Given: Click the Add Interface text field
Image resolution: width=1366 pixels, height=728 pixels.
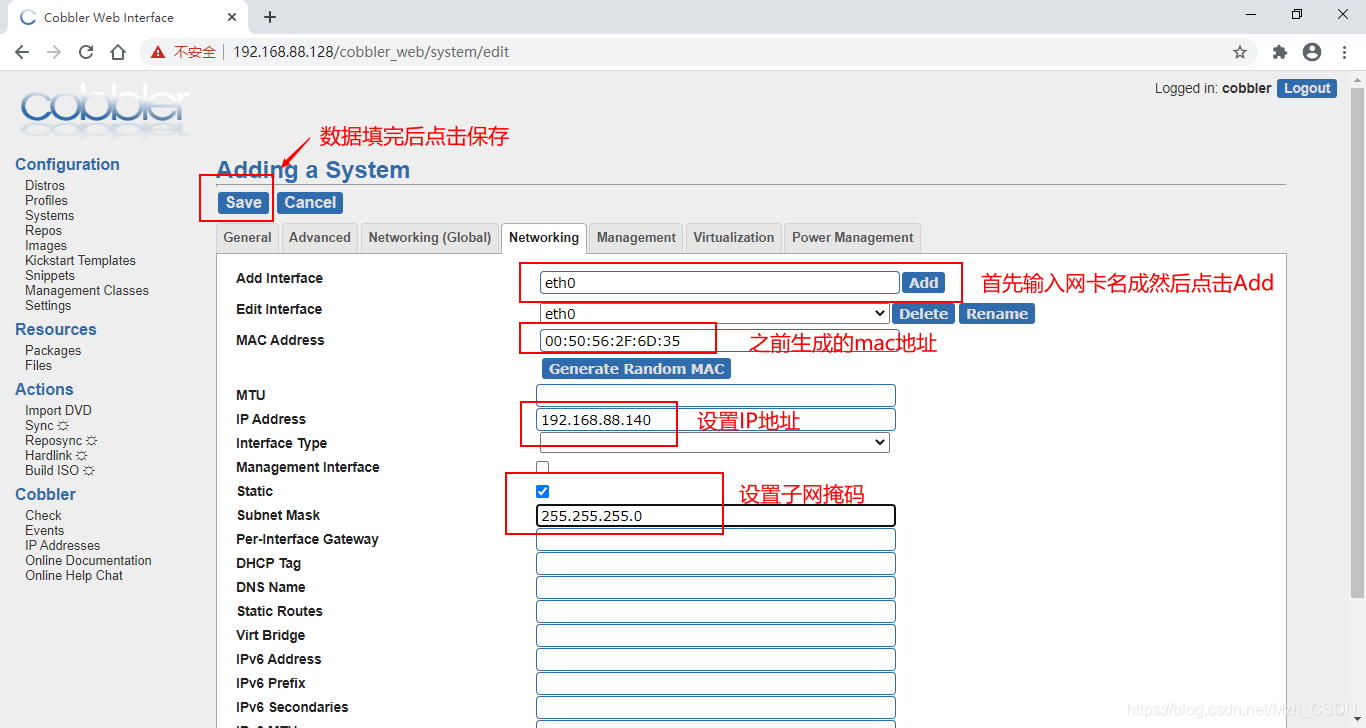Looking at the screenshot, I should pos(720,283).
